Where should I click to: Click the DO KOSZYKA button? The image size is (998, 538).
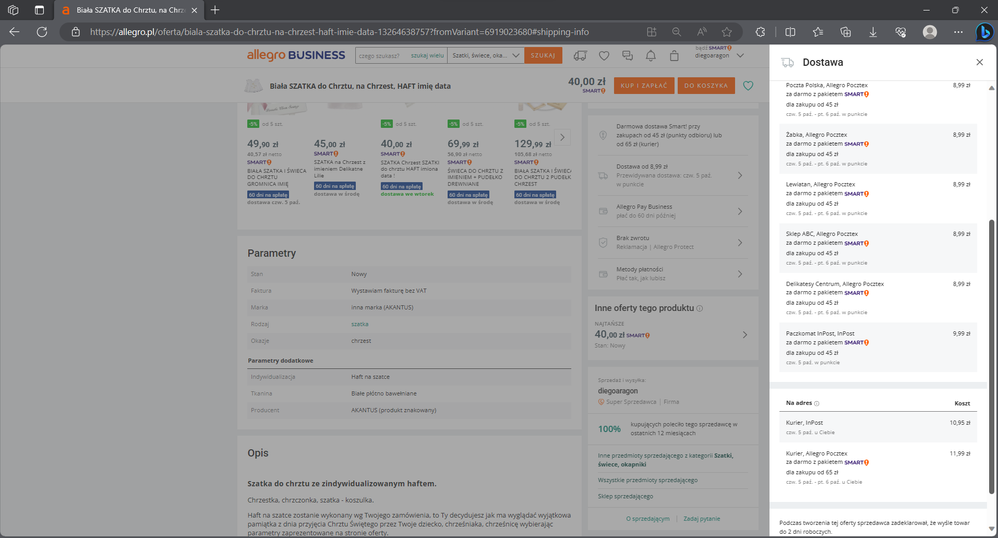point(705,86)
